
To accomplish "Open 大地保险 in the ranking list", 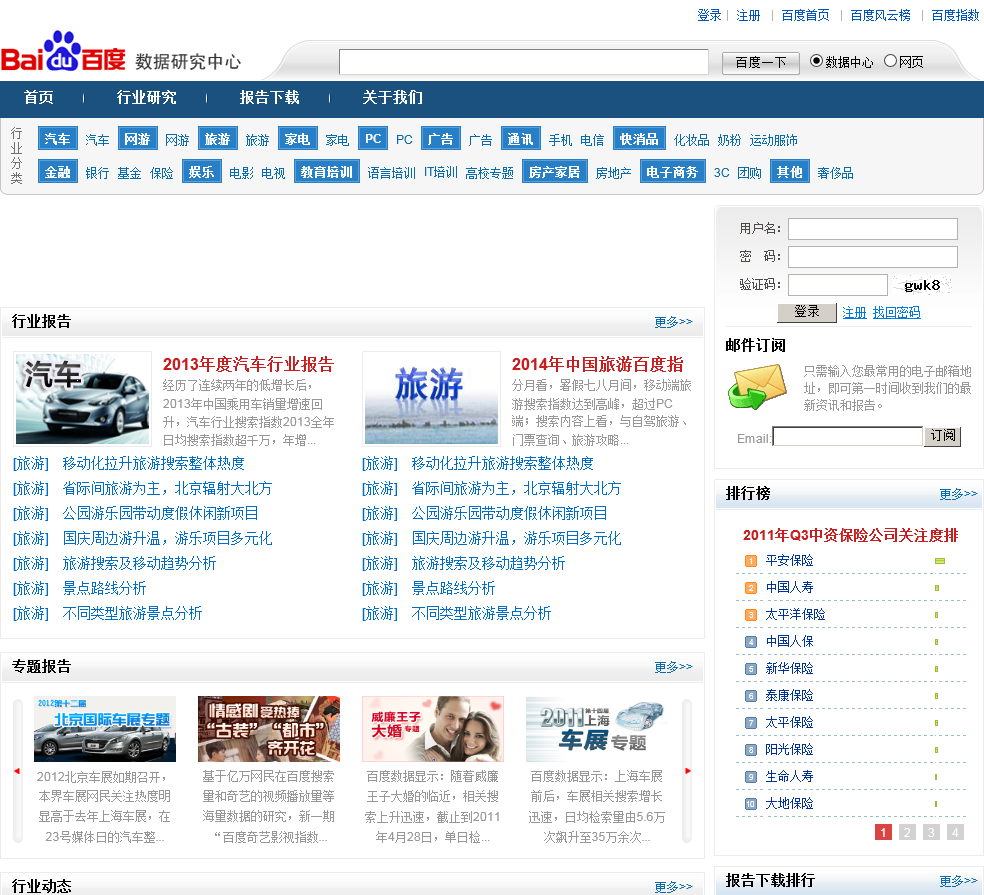I will pyautogui.click(x=789, y=803).
